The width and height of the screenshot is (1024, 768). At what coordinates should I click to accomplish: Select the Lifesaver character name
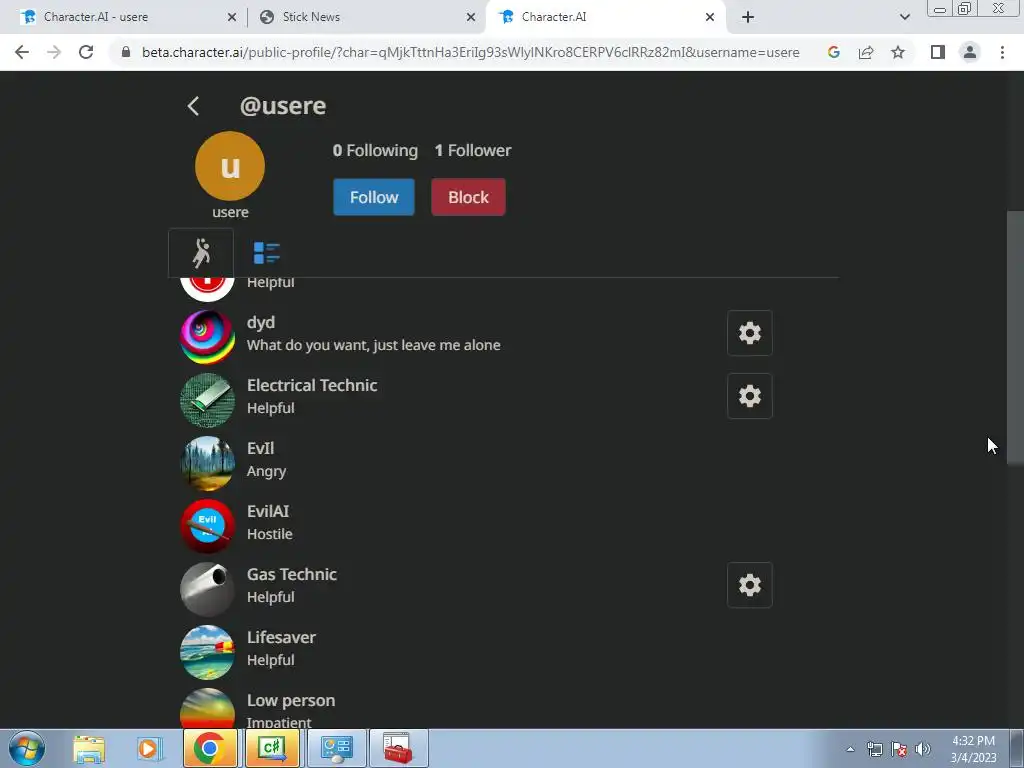[x=281, y=637]
